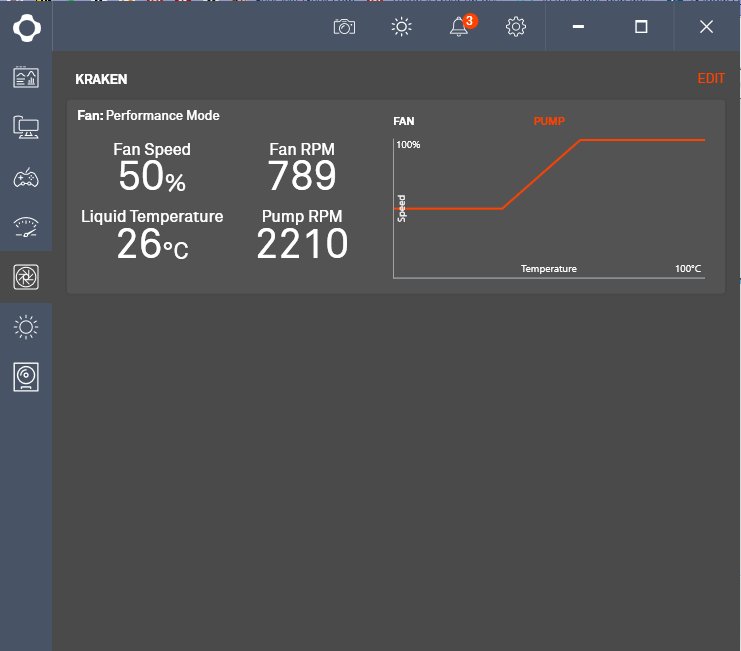The width and height of the screenshot is (741, 651).
Task: Click the KRAKEN device heading
Action: point(101,79)
